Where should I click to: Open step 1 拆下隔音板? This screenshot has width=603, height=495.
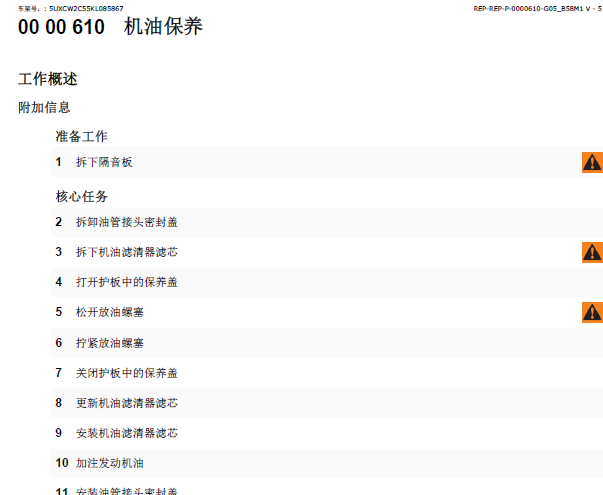click(x=327, y=162)
